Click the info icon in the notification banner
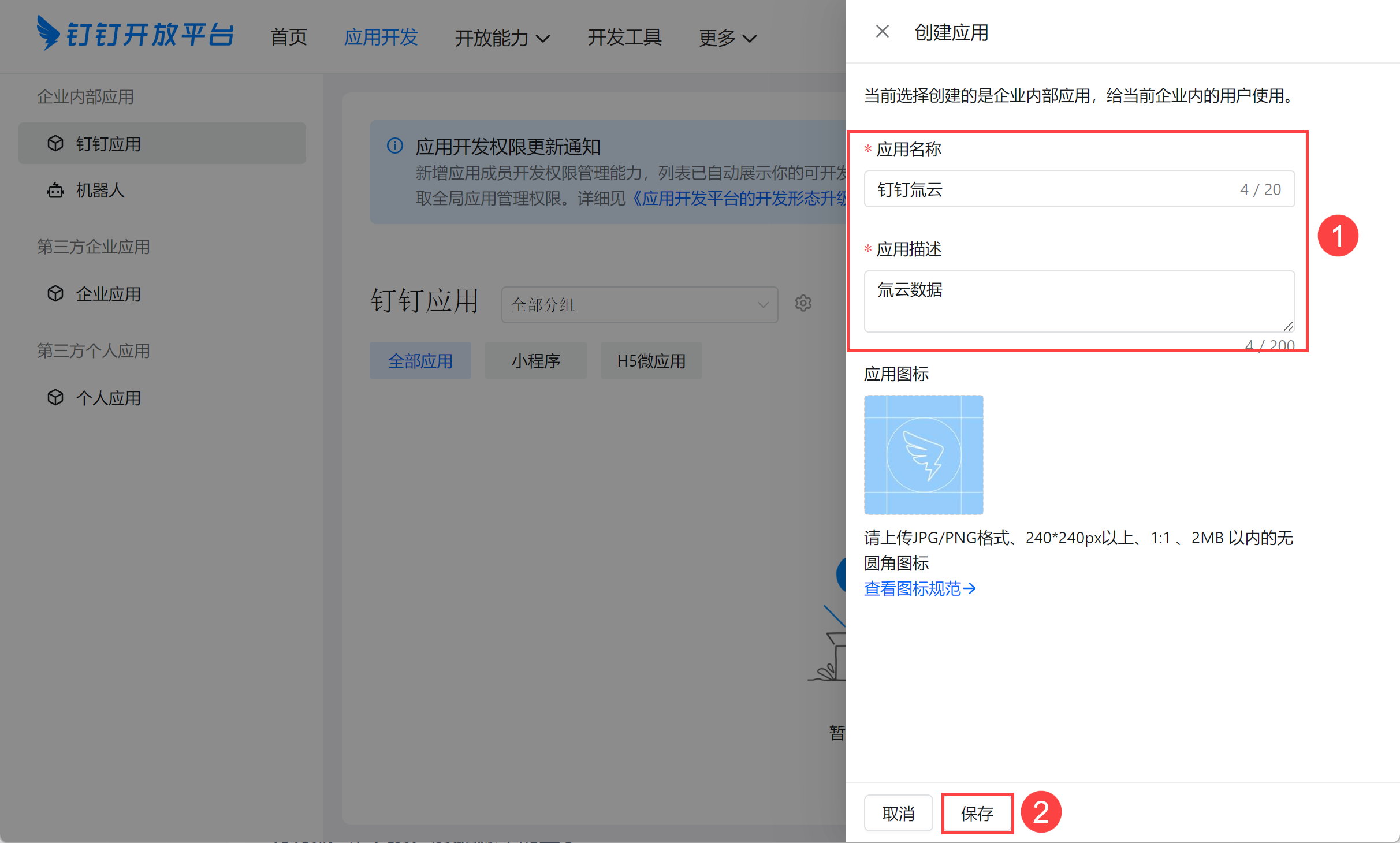 394,147
